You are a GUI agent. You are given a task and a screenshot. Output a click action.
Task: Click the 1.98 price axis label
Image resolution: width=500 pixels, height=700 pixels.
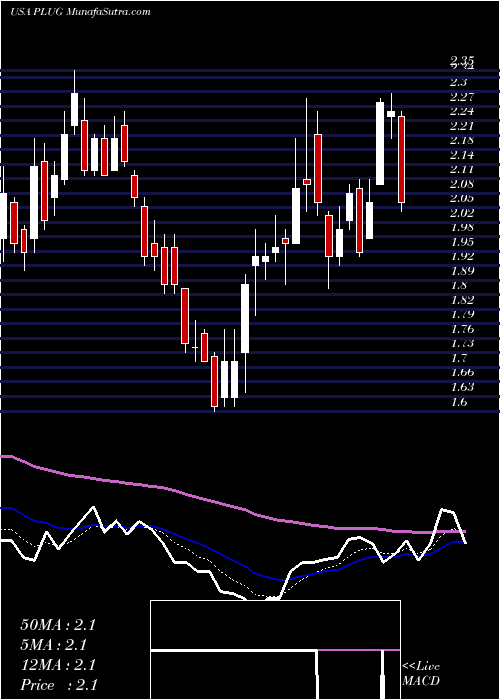(x=462, y=227)
